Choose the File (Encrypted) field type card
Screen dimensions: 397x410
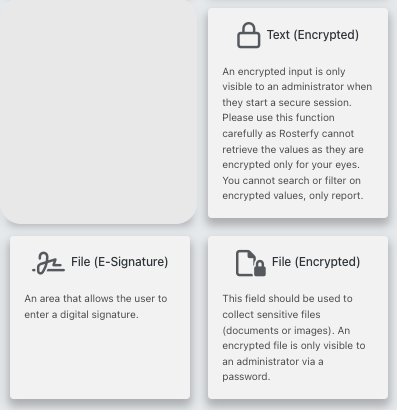tap(298, 317)
